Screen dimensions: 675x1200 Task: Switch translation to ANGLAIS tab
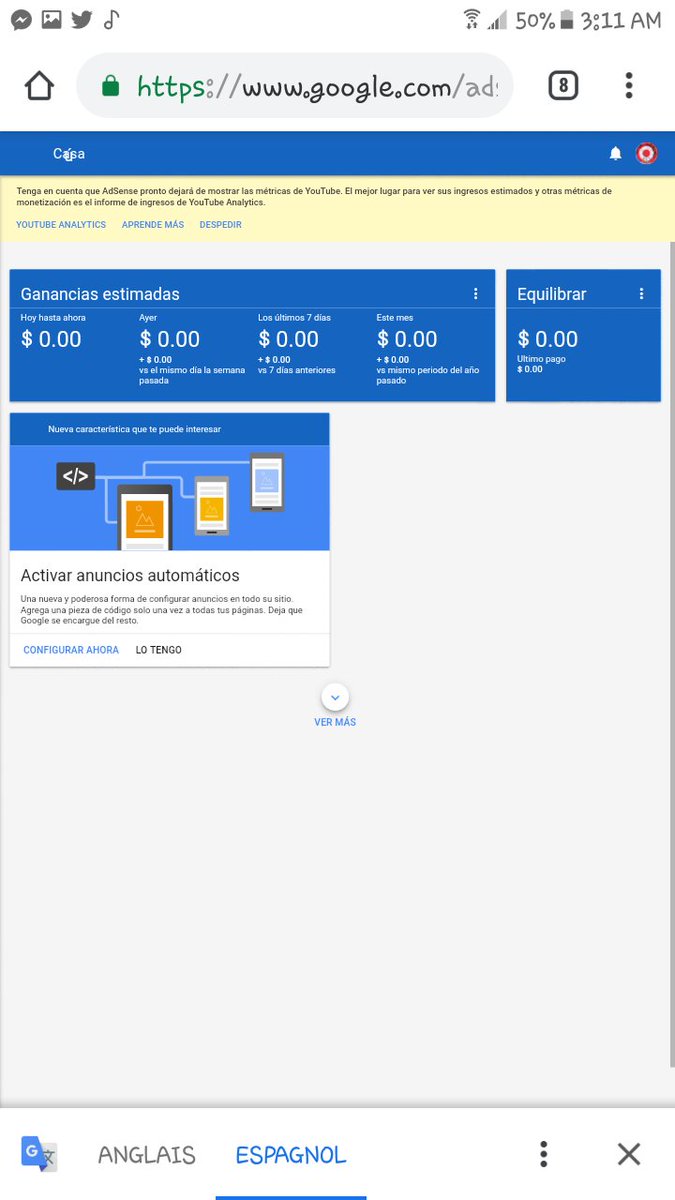click(x=147, y=1155)
